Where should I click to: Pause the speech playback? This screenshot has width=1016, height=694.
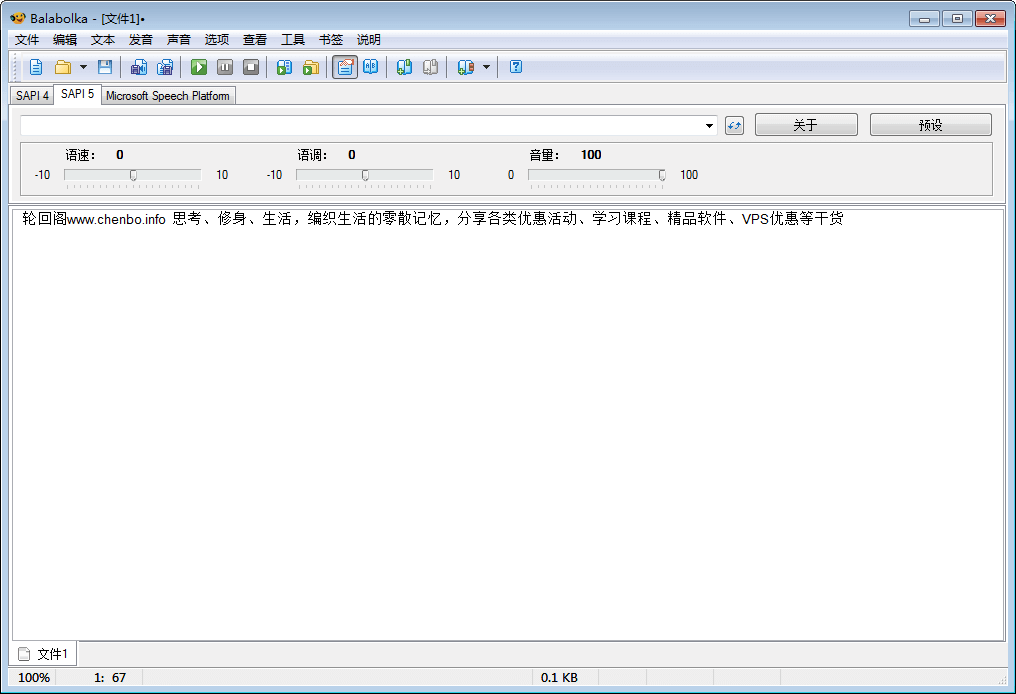point(225,67)
